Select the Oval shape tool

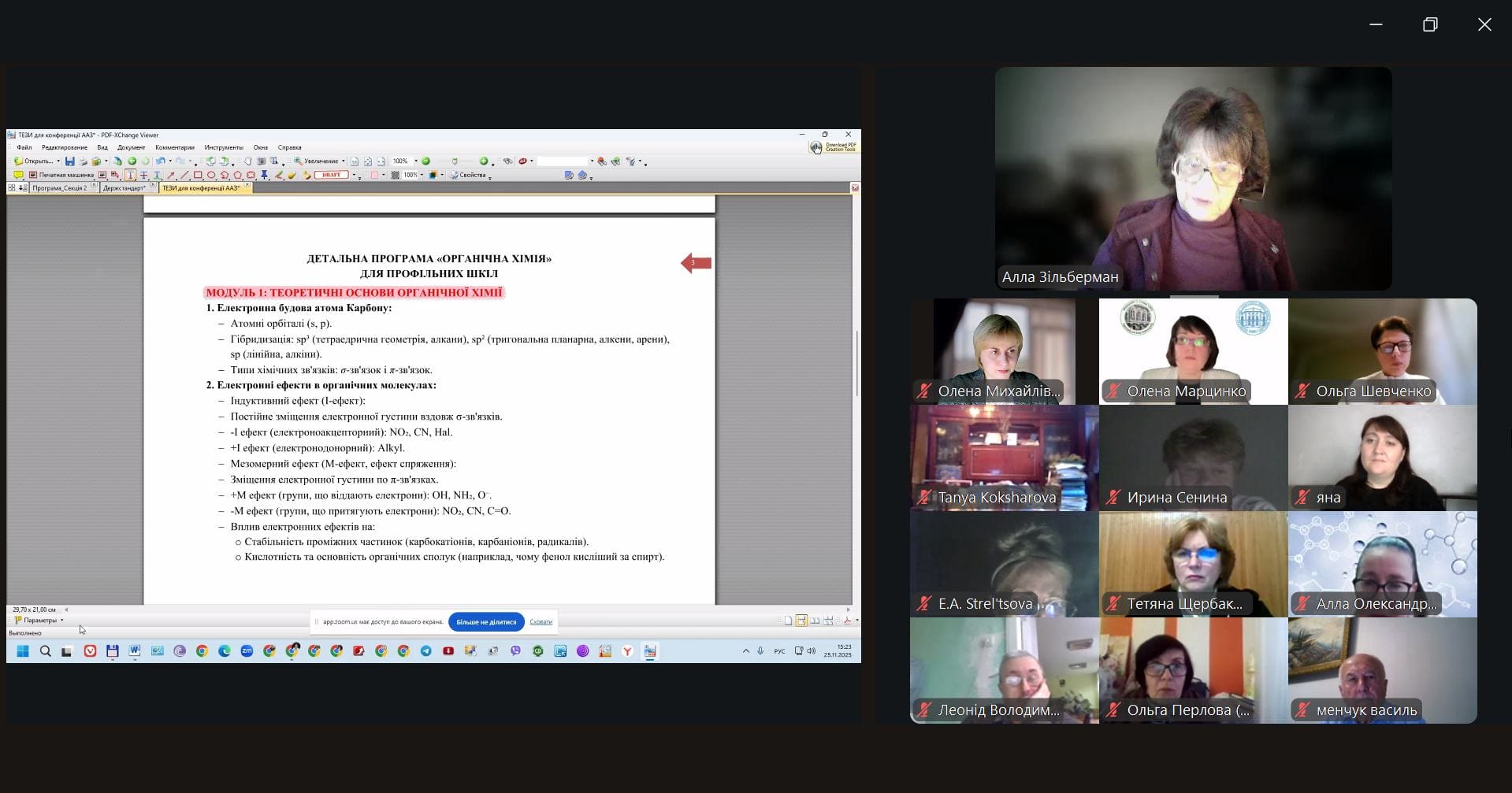coord(211,176)
